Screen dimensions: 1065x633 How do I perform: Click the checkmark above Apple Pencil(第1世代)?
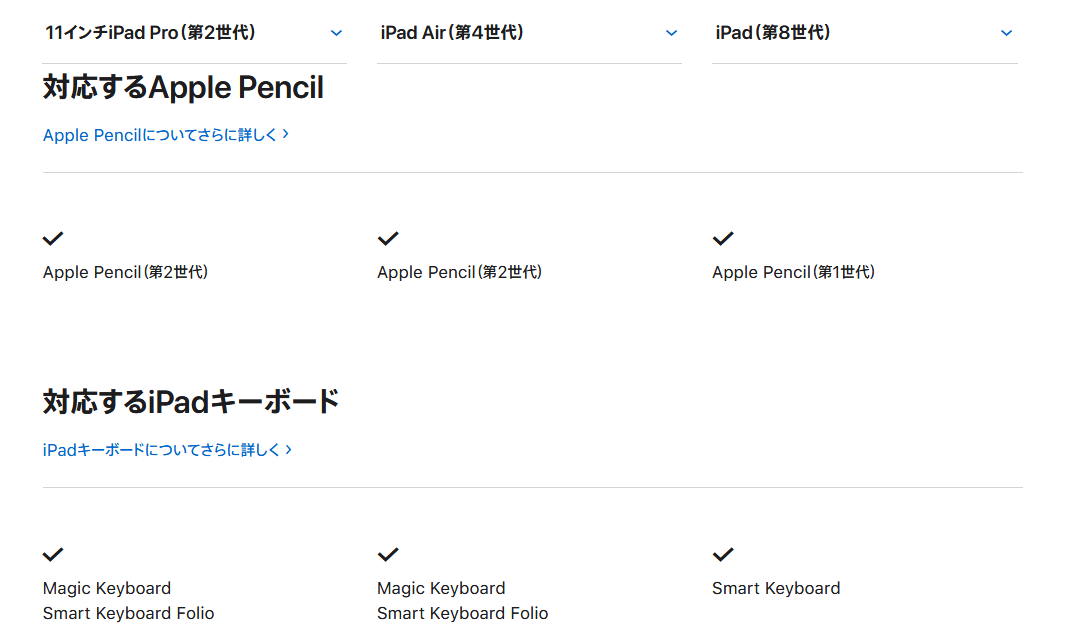pyautogui.click(x=723, y=238)
